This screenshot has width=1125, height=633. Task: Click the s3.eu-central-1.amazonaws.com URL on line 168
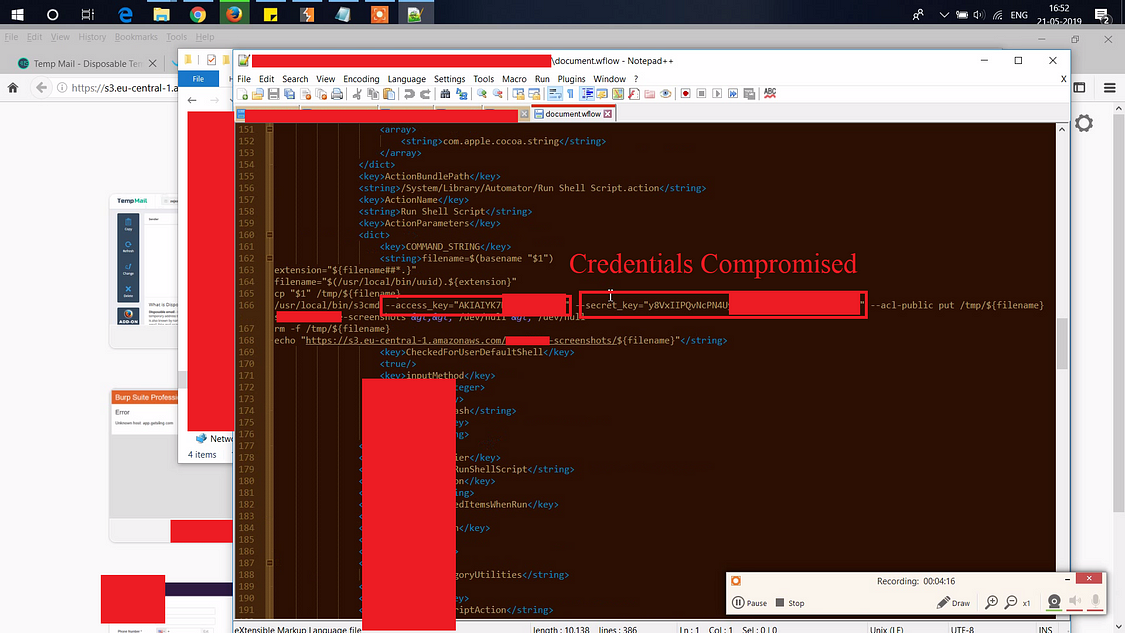pos(460,340)
